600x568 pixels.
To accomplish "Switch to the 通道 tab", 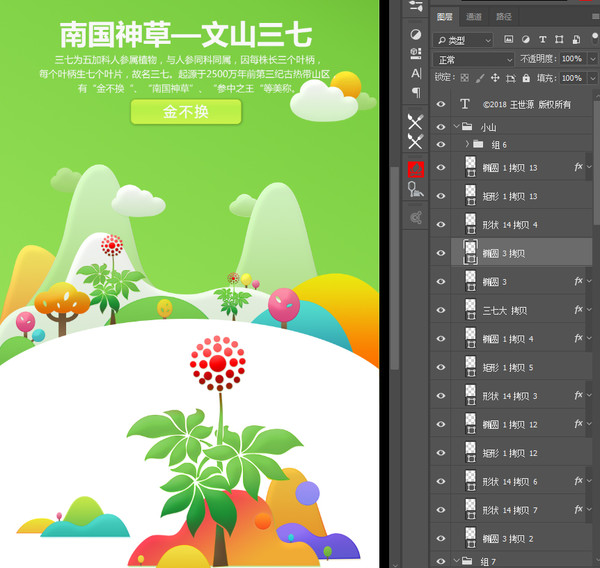I will (474, 17).
